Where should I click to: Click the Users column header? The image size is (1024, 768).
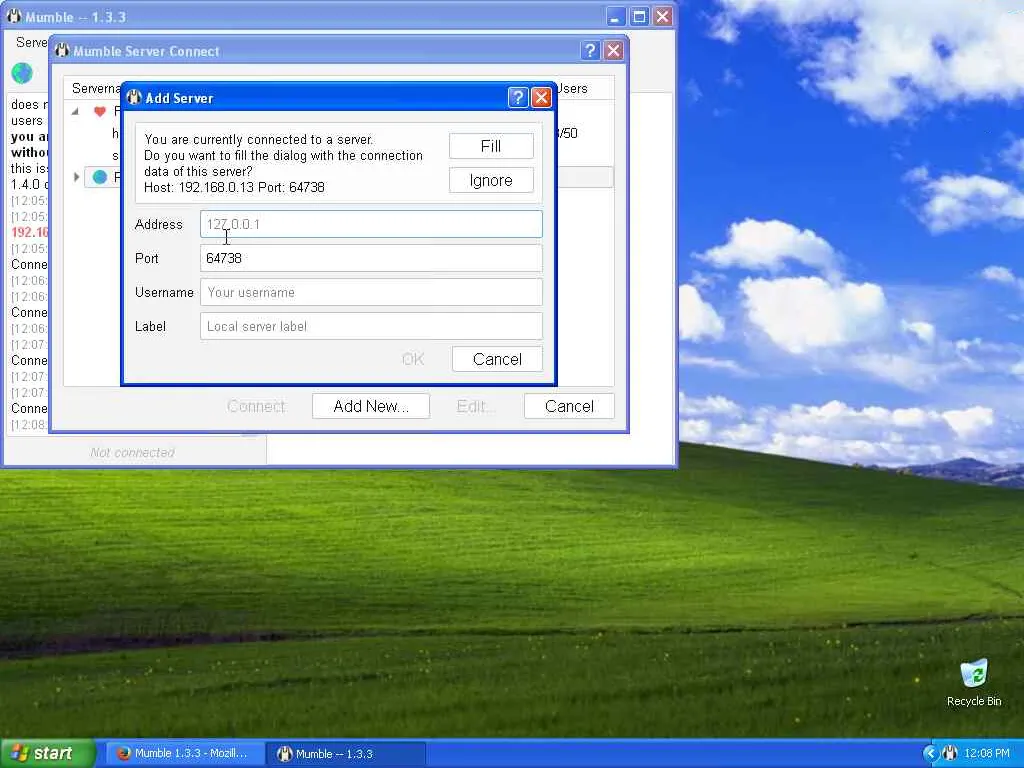pyautogui.click(x=572, y=88)
